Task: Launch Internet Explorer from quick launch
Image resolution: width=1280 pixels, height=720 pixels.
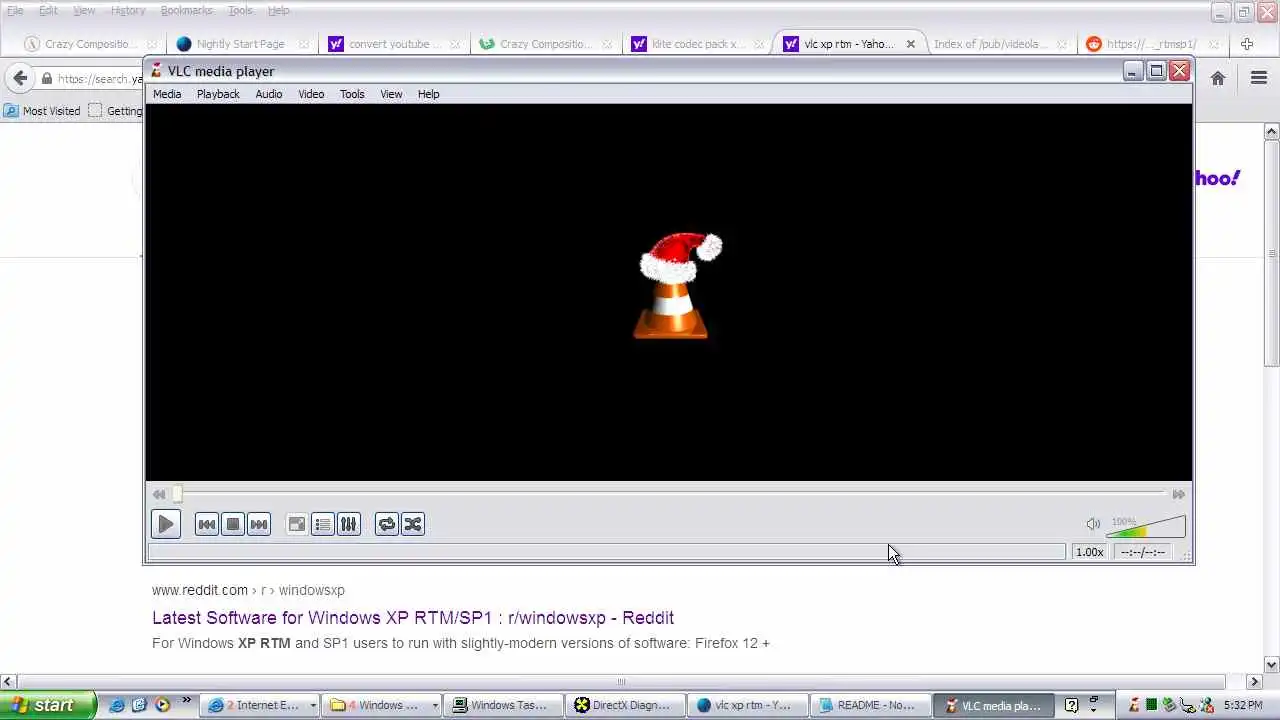Action: [x=117, y=705]
